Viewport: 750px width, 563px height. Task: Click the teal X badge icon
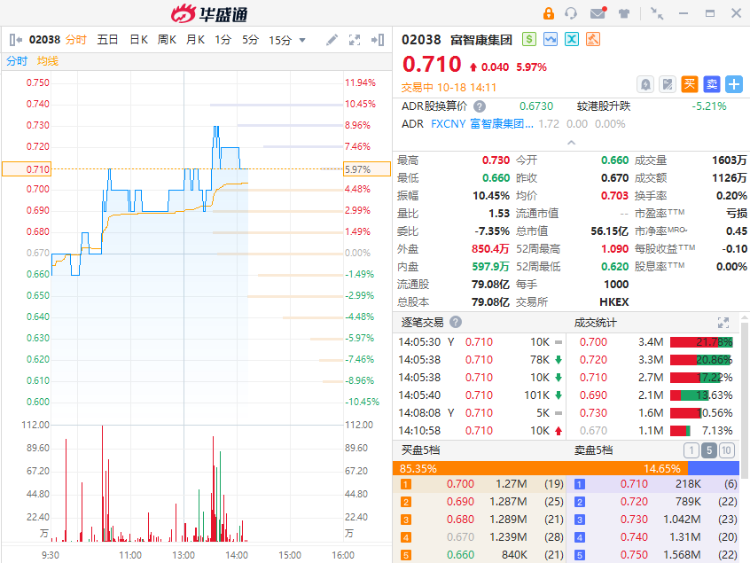572,39
